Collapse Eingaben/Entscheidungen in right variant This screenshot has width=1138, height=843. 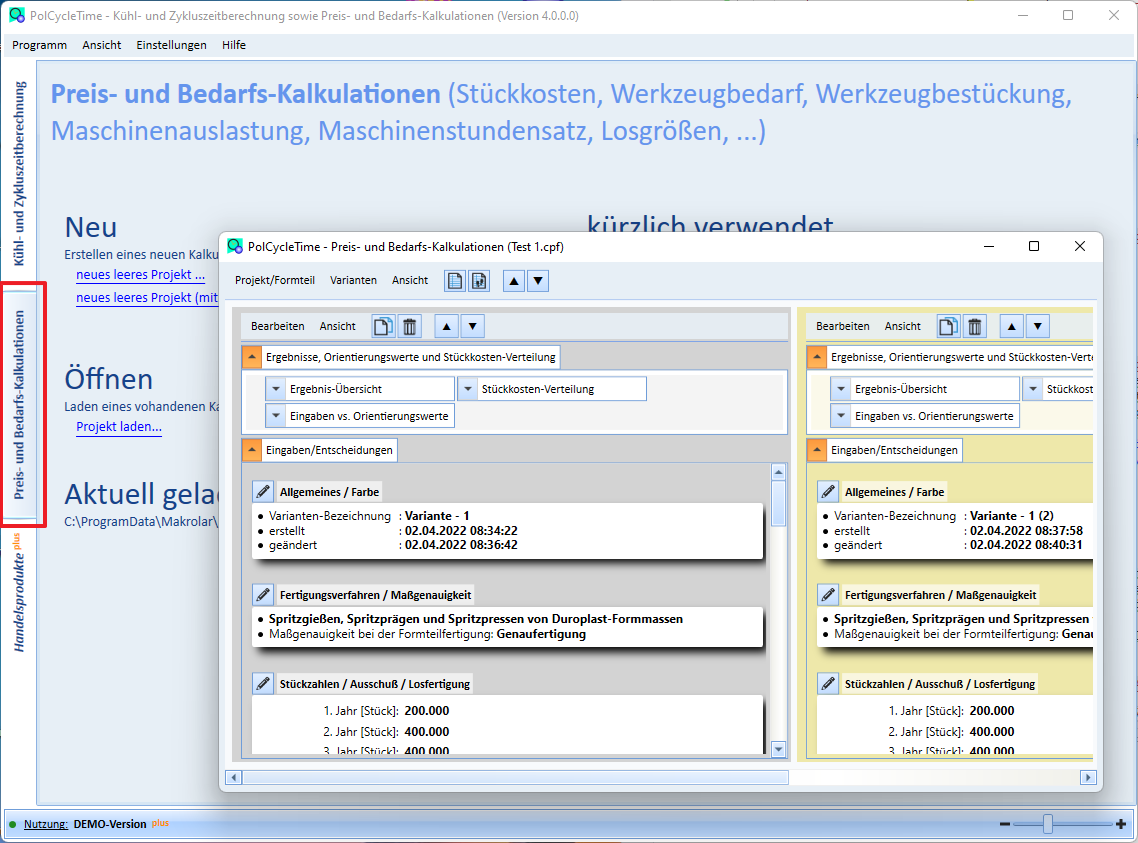click(816, 450)
